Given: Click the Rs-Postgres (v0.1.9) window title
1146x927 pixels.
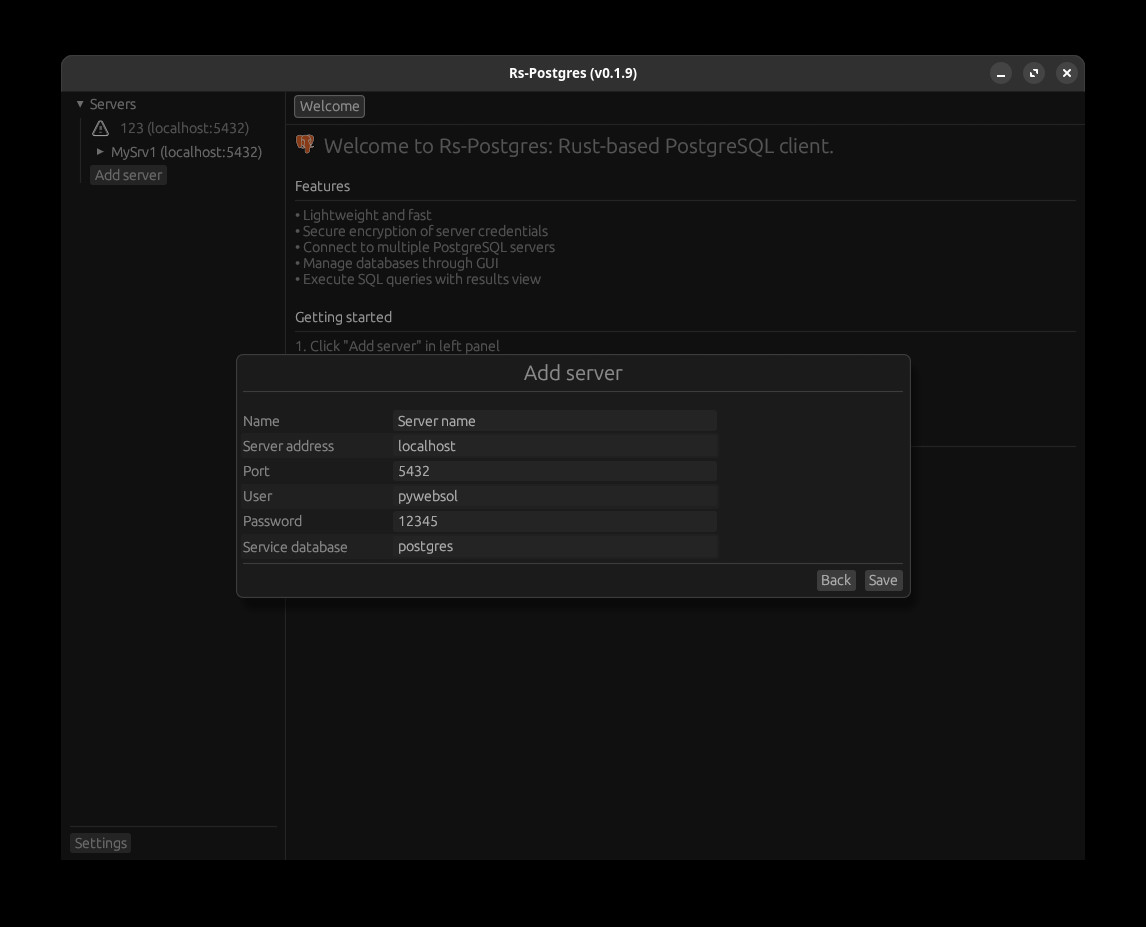Looking at the screenshot, I should [x=573, y=73].
